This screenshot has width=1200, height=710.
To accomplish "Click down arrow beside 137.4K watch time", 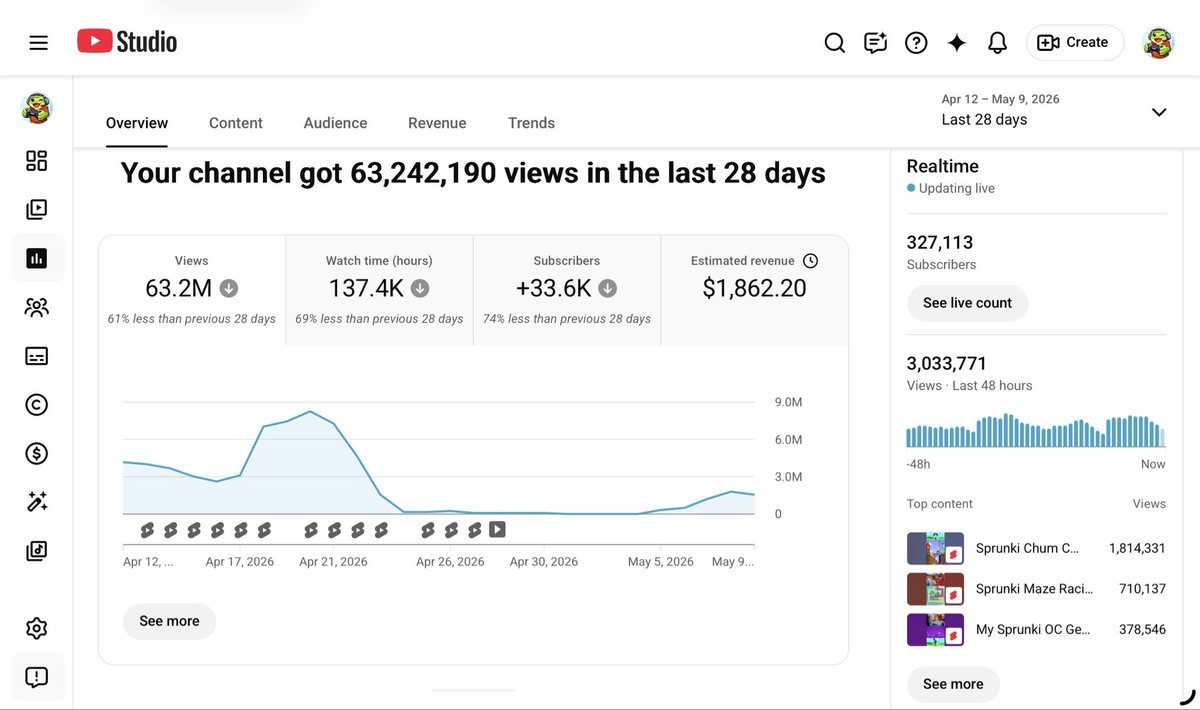I will click(420, 289).
